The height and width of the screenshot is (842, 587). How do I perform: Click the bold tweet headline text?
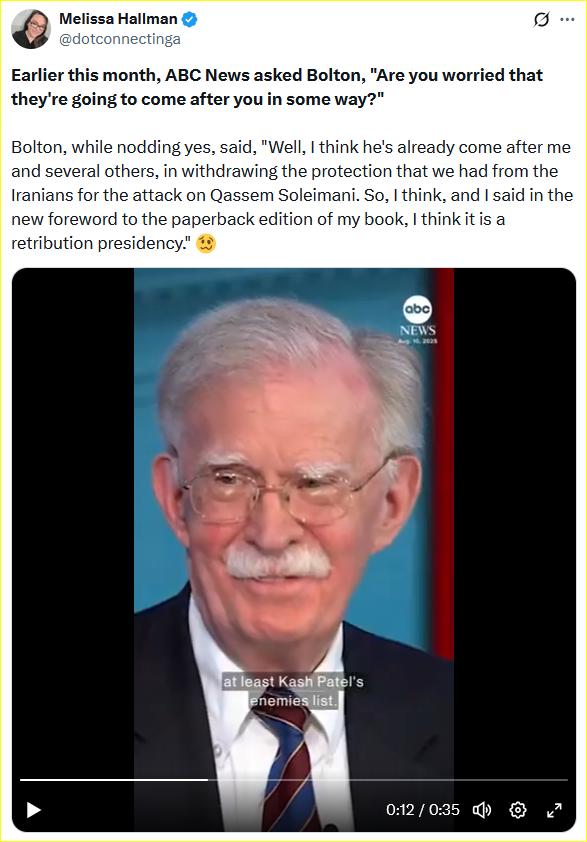click(277, 87)
